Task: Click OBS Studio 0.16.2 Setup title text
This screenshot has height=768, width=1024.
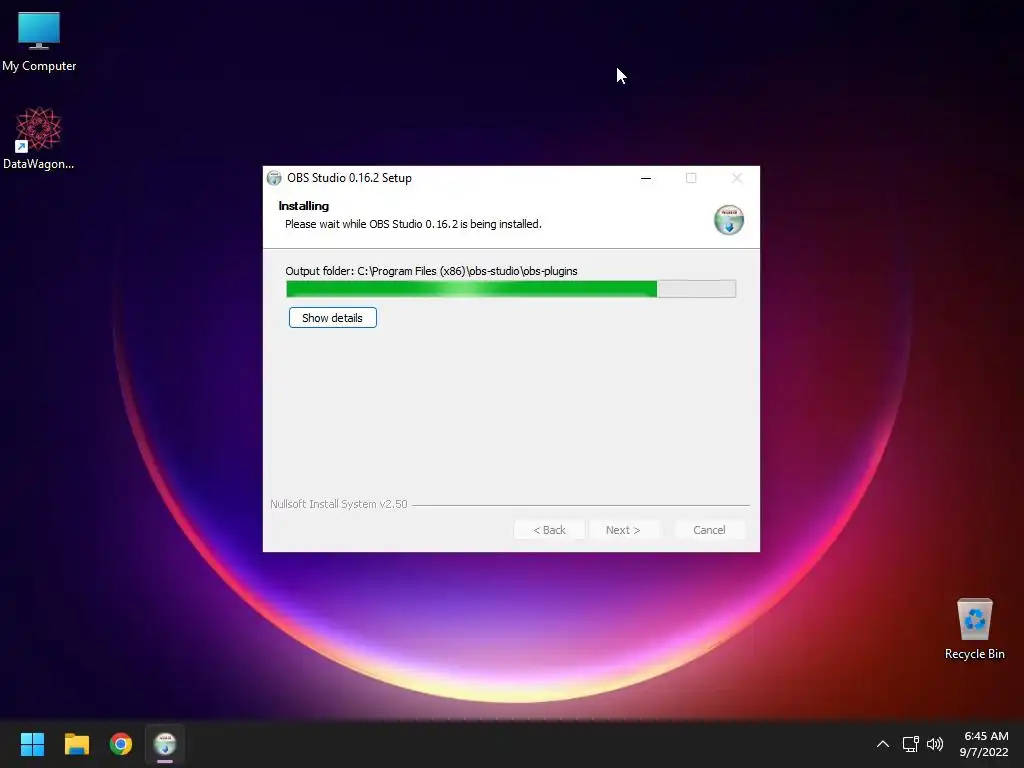Action: tap(349, 178)
